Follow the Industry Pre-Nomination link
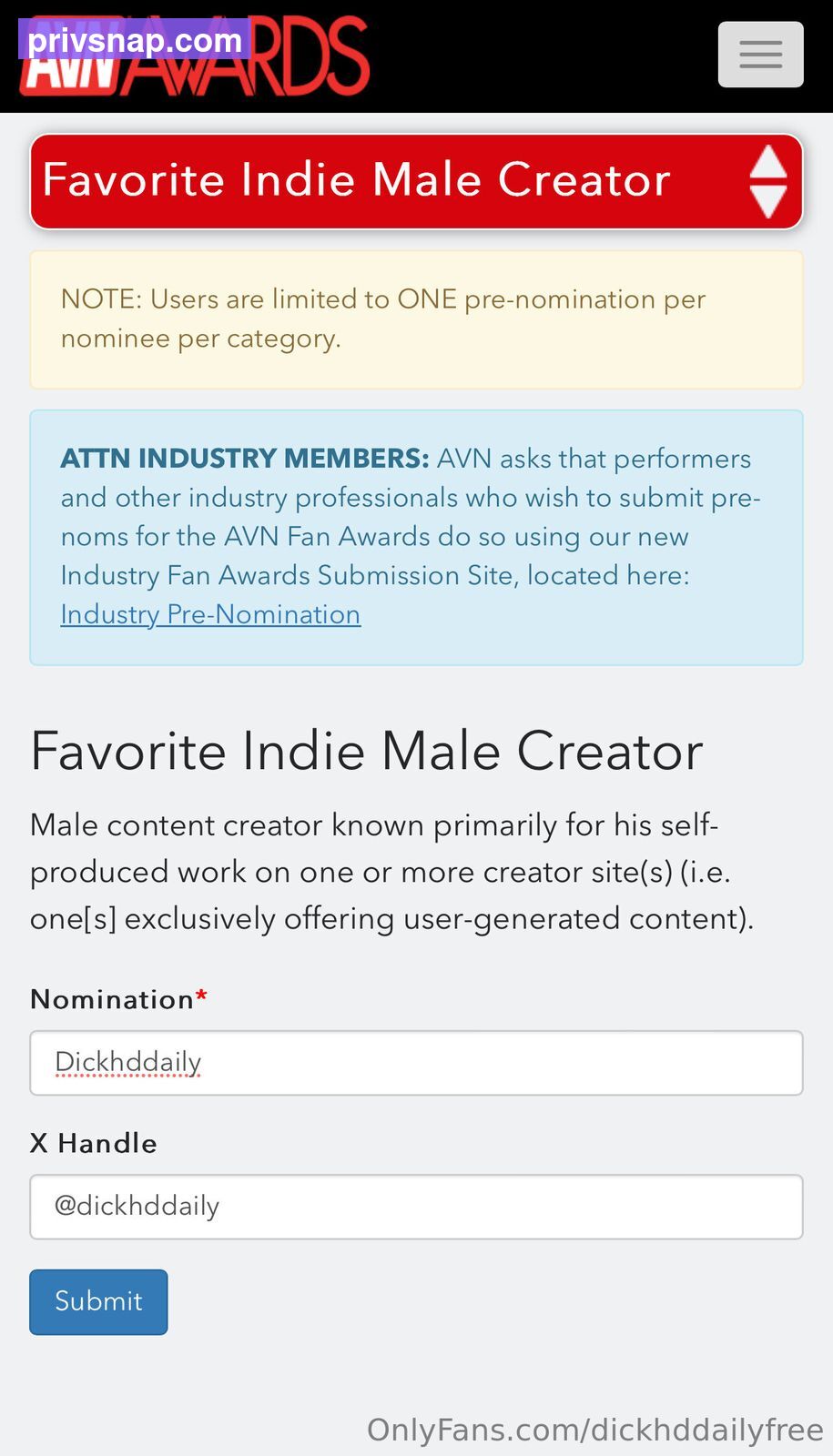 tap(210, 614)
